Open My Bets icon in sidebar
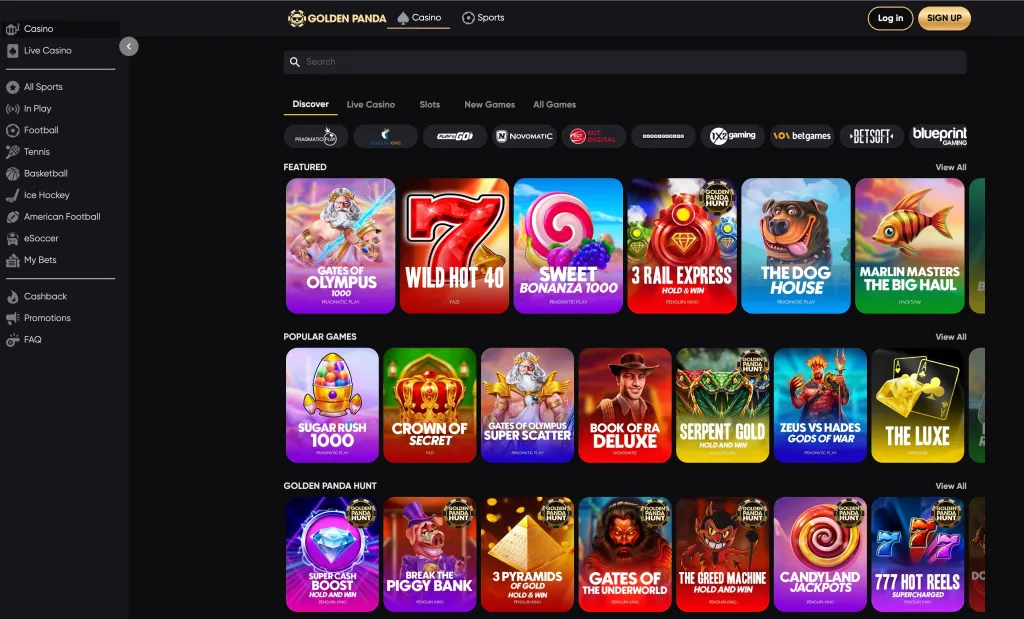The width and height of the screenshot is (1024, 619). tap(12, 260)
